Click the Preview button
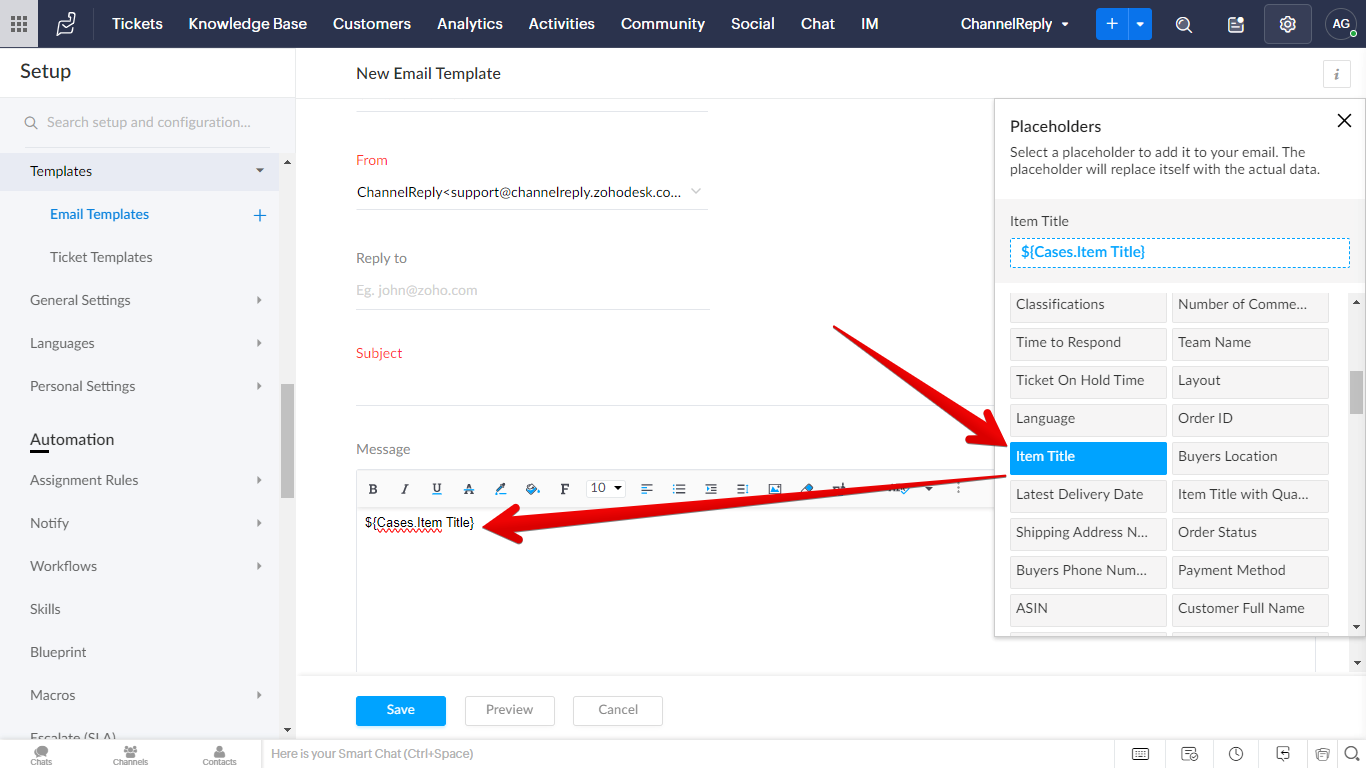This screenshot has width=1366, height=768. (510, 710)
